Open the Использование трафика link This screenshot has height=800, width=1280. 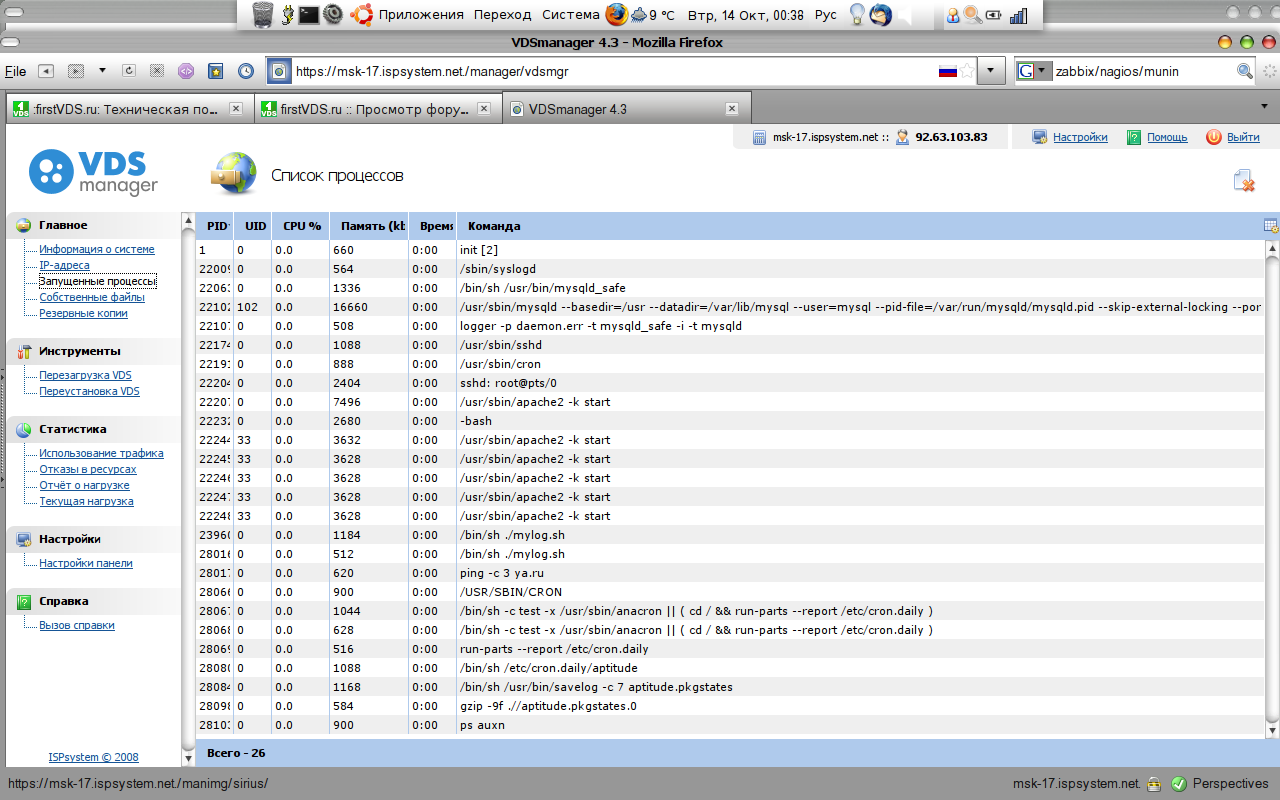pos(101,453)
